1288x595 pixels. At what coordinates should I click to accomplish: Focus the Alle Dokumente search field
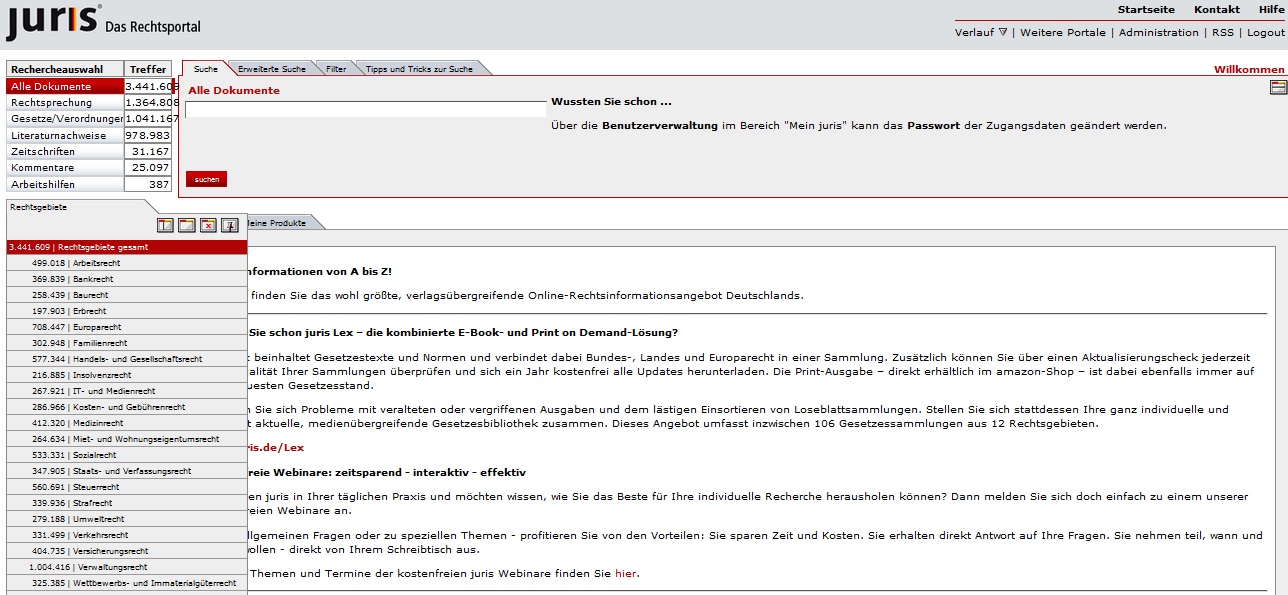tap(366, 110)
